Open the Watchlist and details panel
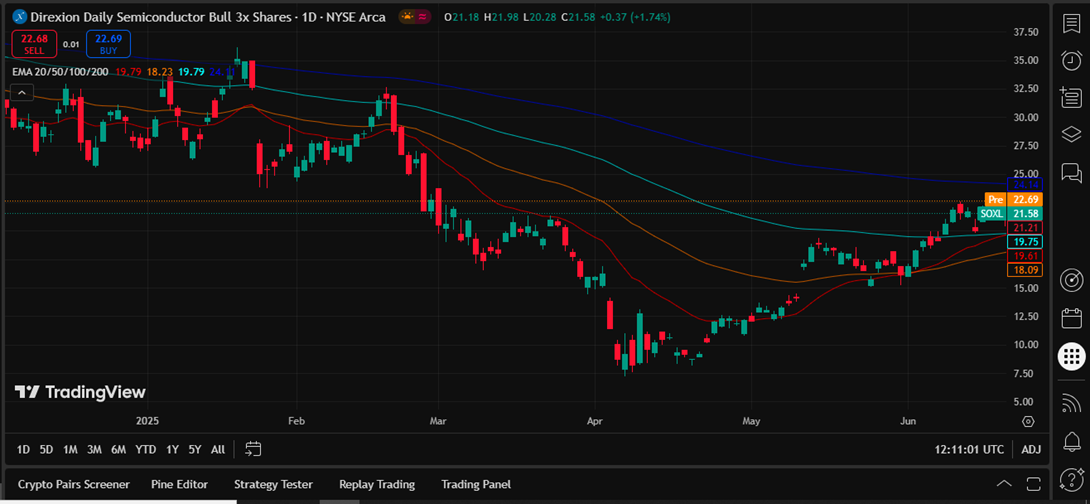The height and width of the screenshot is (504, 1090). click(x=1071, y=23)
